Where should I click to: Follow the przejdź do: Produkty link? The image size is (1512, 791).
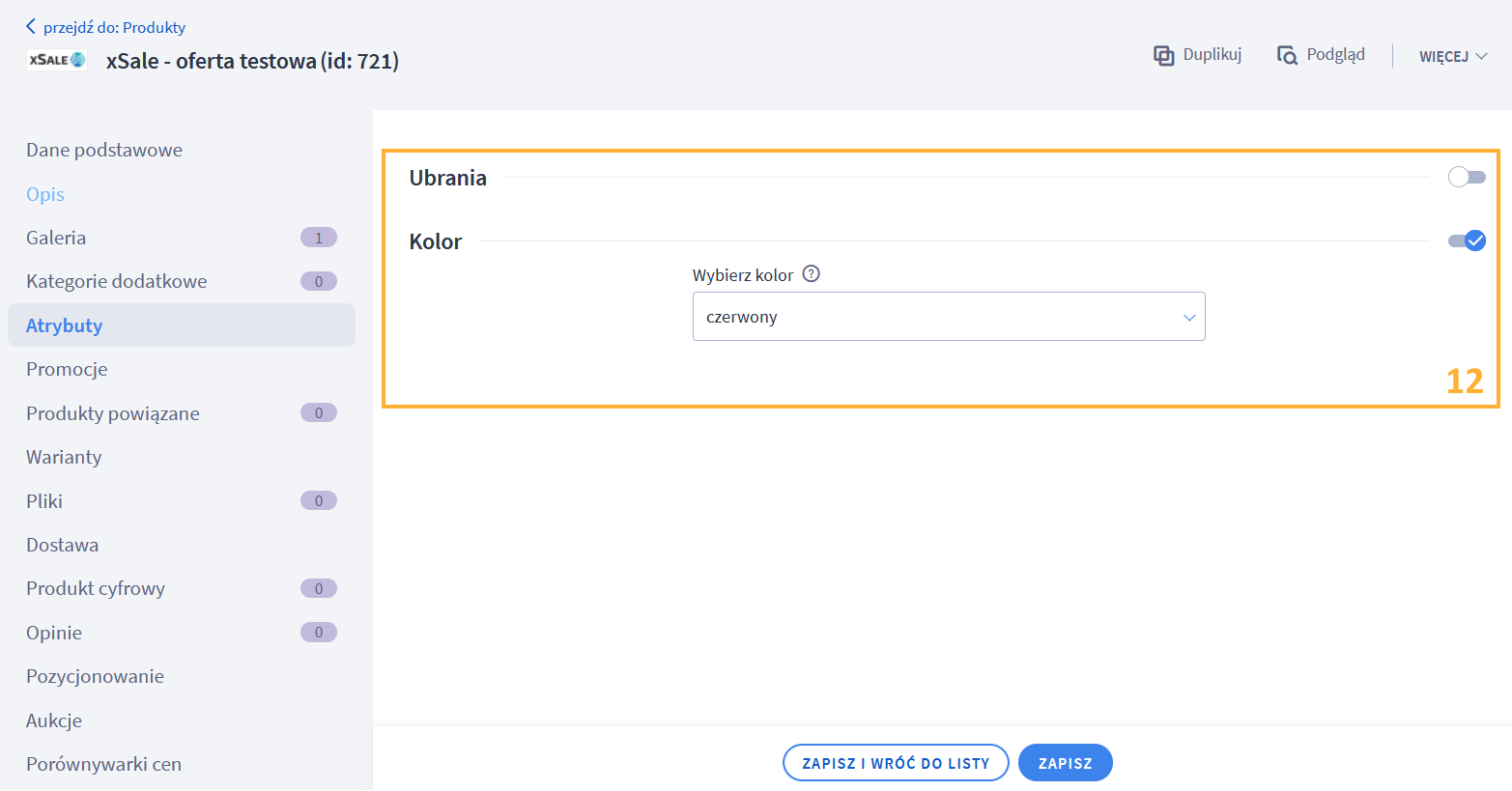[114, 27]
